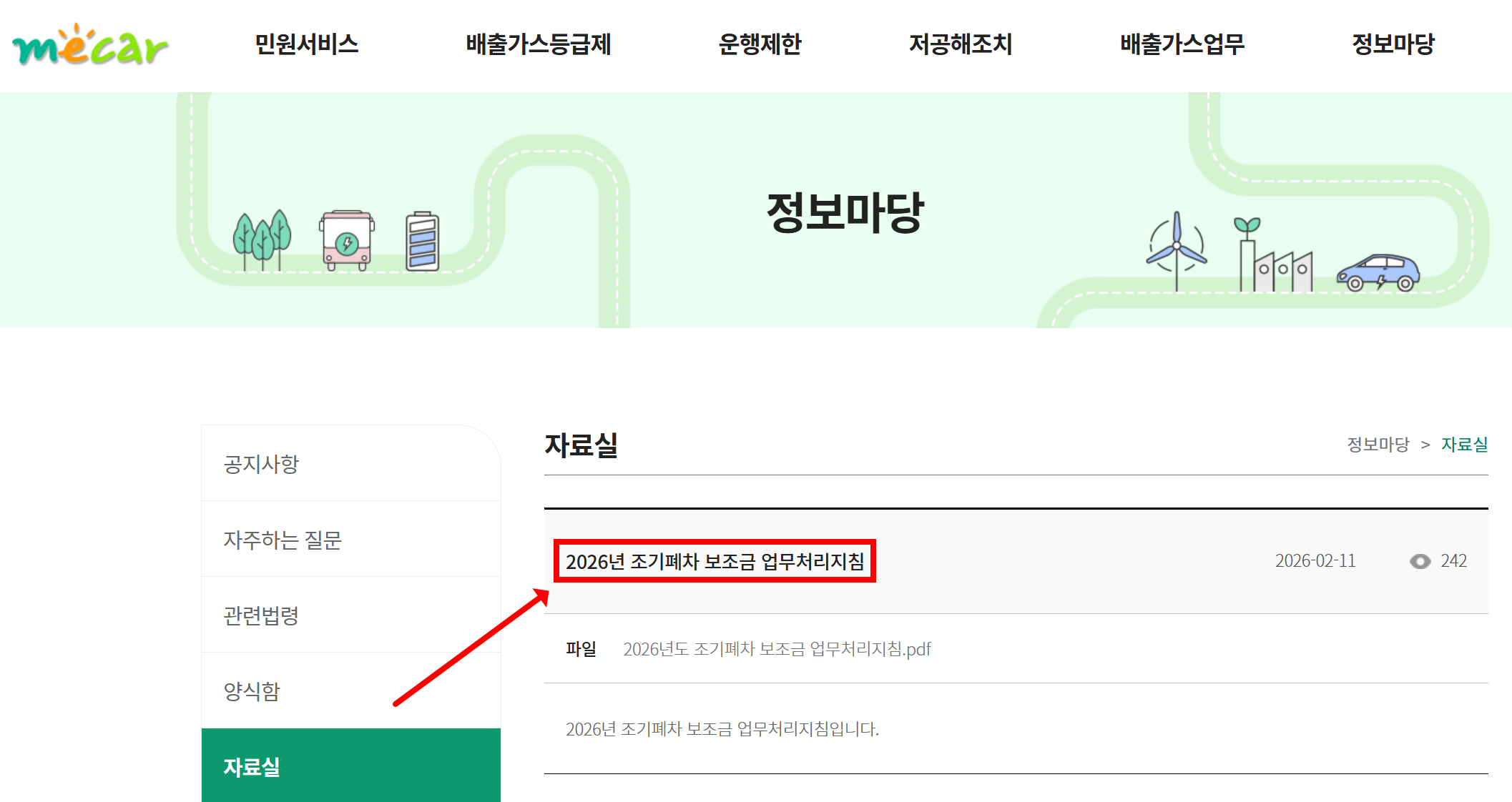The image size is (1512, 802).
Task: Open the 정보마당 top menu
Action: click(x=1393, y=44)
